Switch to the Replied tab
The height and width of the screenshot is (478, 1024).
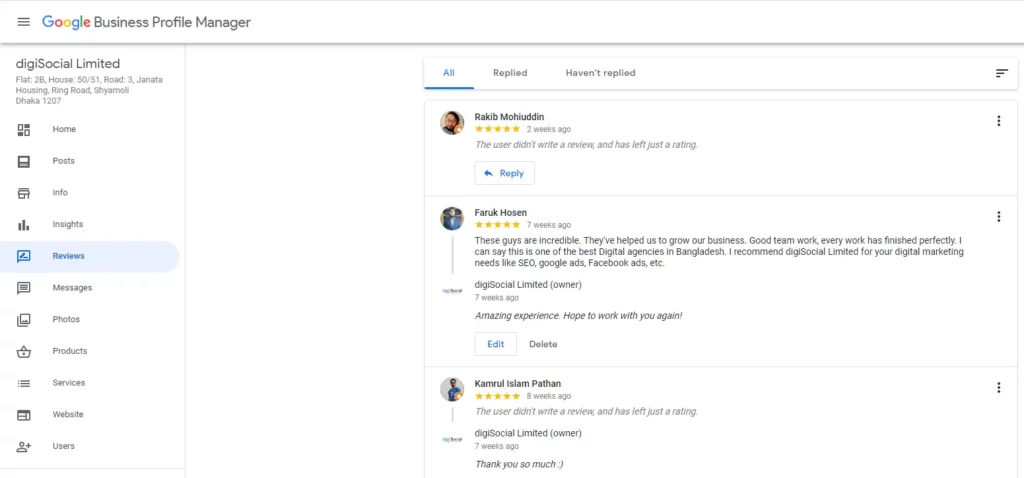510,73
